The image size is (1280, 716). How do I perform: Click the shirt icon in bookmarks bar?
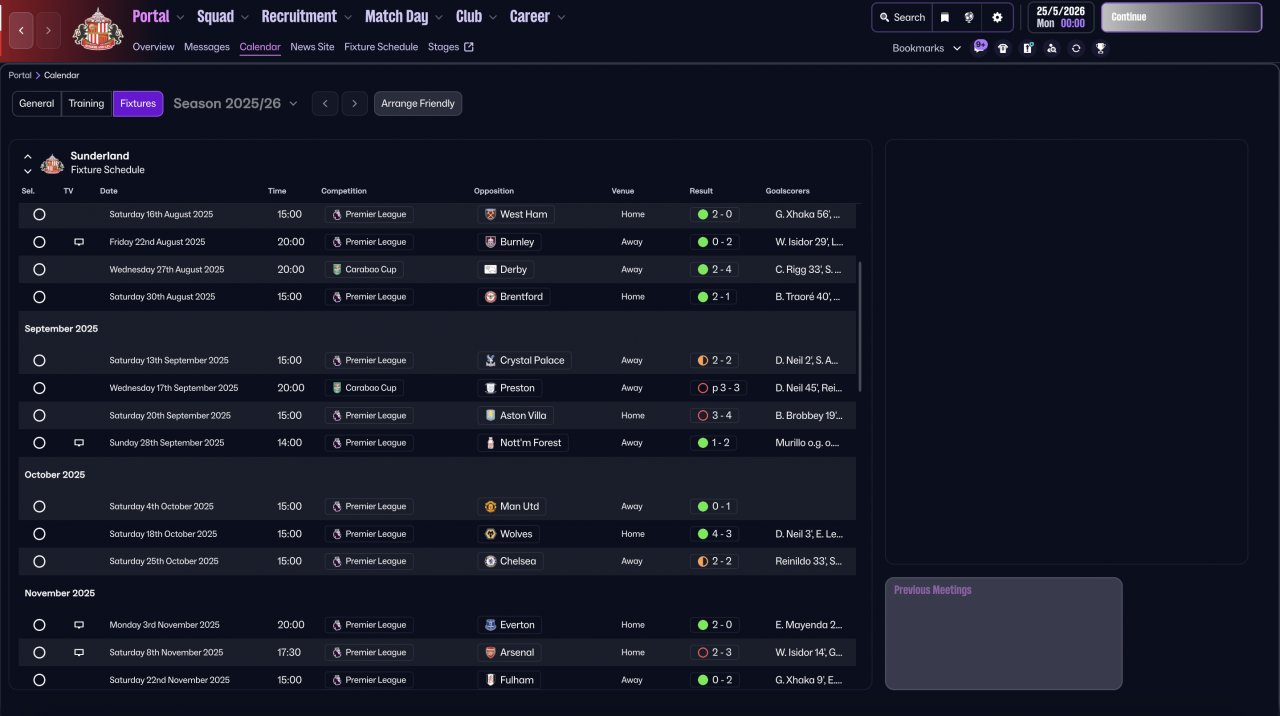click(x=1003, y=48)
